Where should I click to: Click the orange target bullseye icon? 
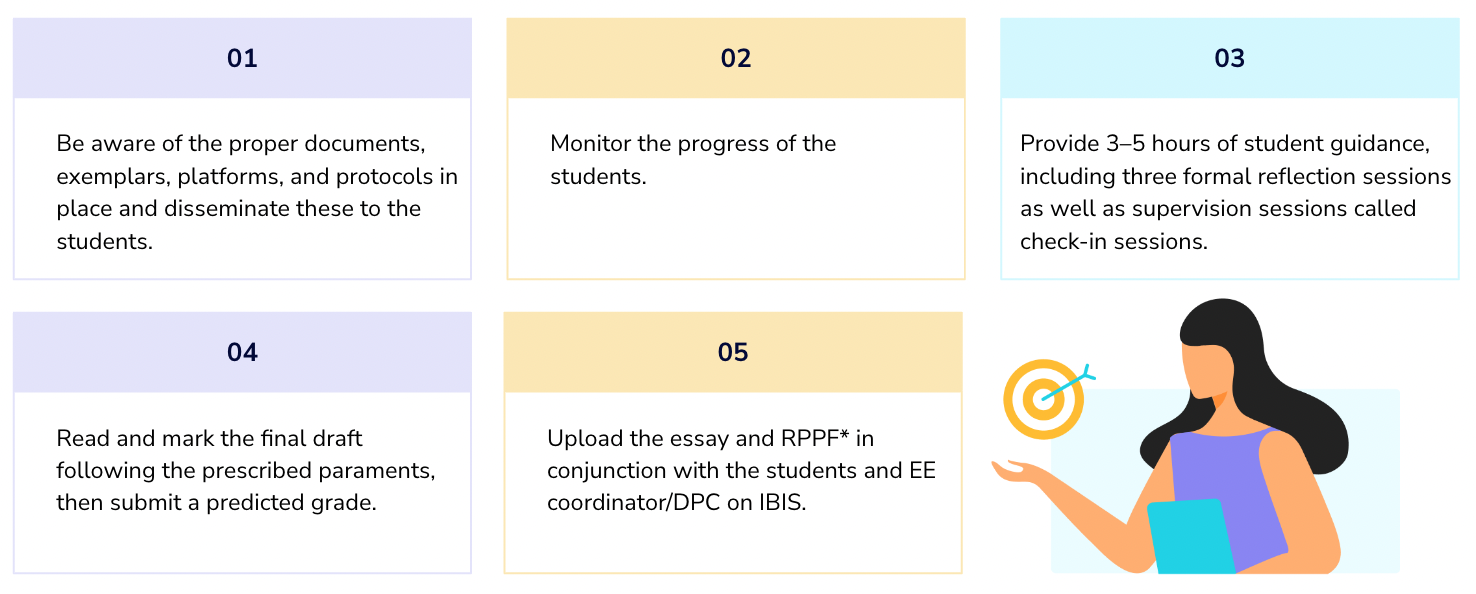[1043, 400]
